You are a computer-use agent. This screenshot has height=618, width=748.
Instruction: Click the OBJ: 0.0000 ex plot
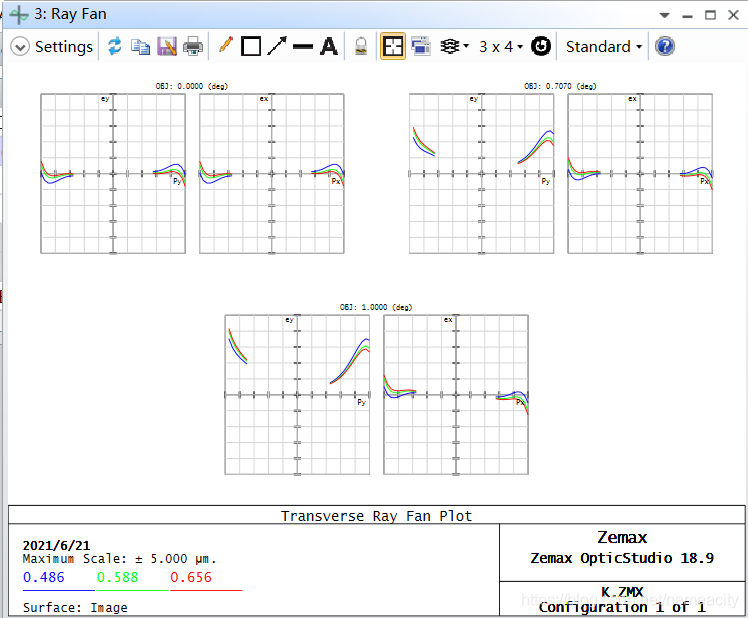tap(272, 174)
